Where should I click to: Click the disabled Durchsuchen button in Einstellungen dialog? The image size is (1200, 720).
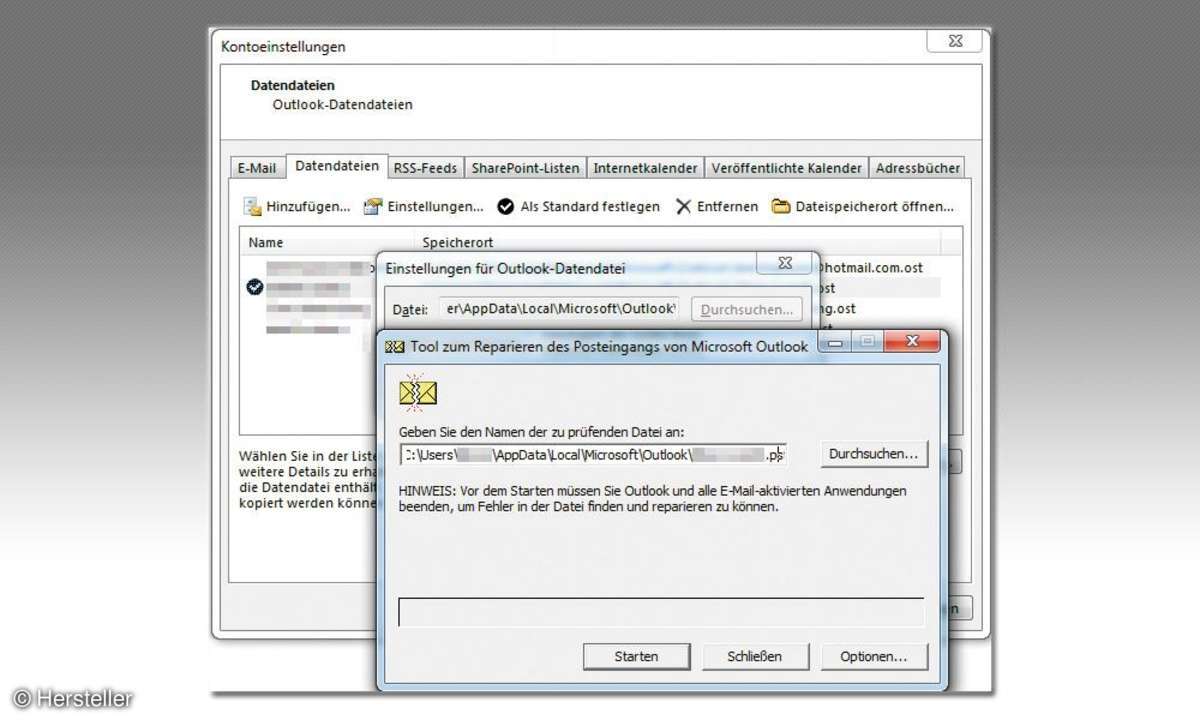tap(747, 309)
